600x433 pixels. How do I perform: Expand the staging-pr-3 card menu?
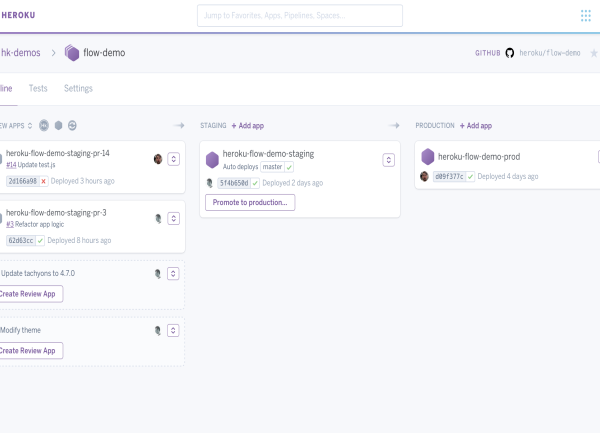coord(174,218)
